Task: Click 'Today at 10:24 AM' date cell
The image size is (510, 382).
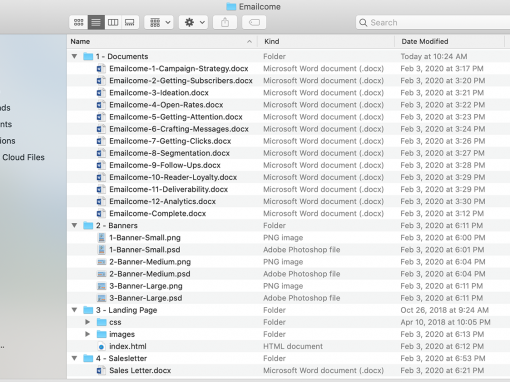Action: pyautogui.click(x=434, y=56)
